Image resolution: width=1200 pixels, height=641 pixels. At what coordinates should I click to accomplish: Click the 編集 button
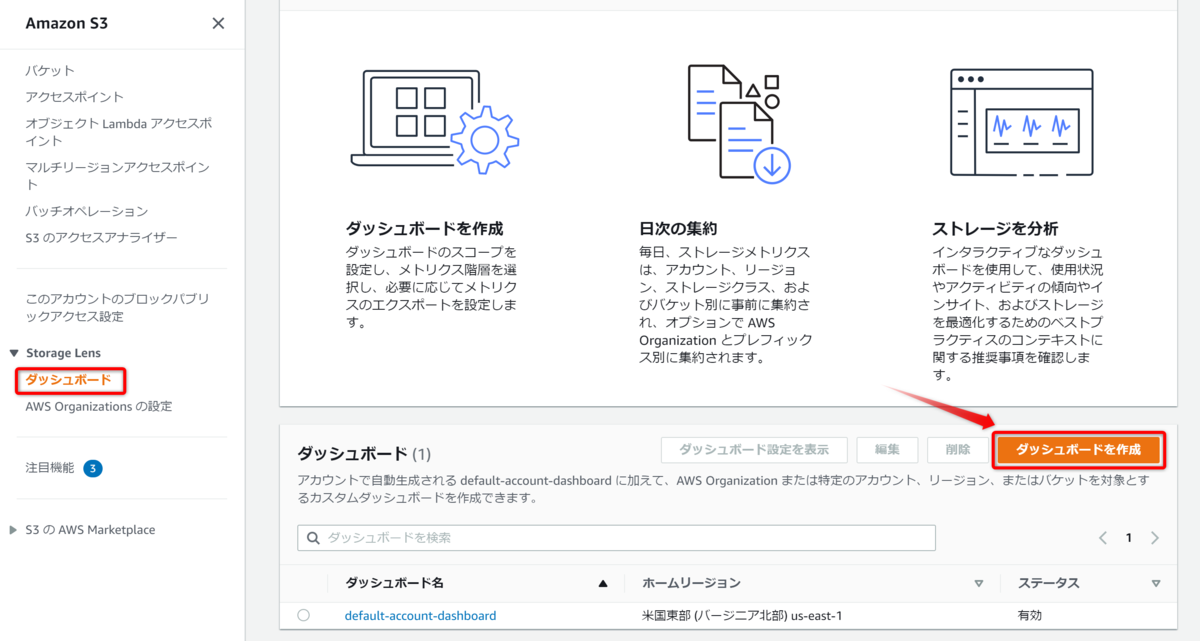click(887, 450)
